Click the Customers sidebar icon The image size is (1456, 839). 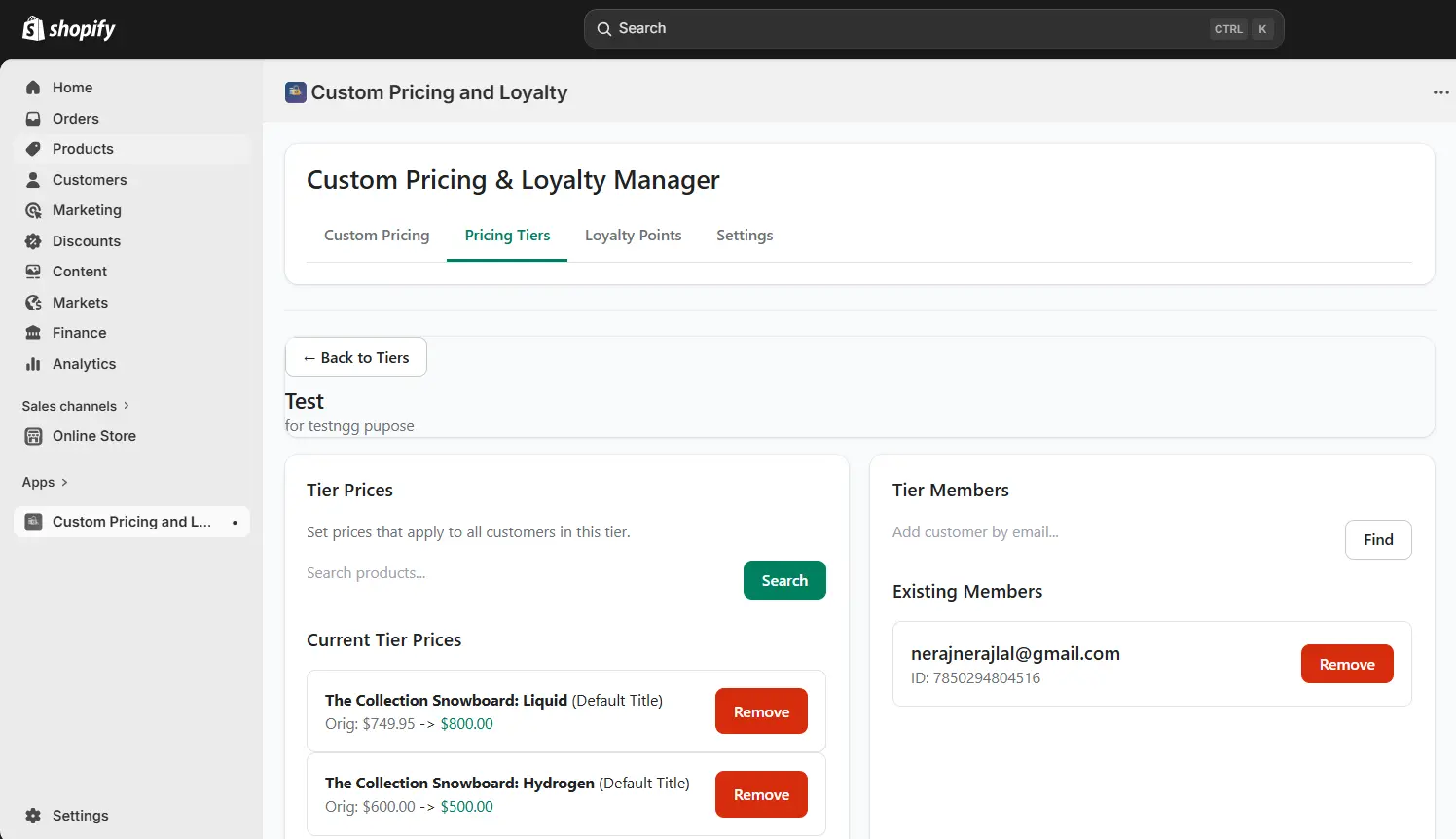[x=34, y=180]
